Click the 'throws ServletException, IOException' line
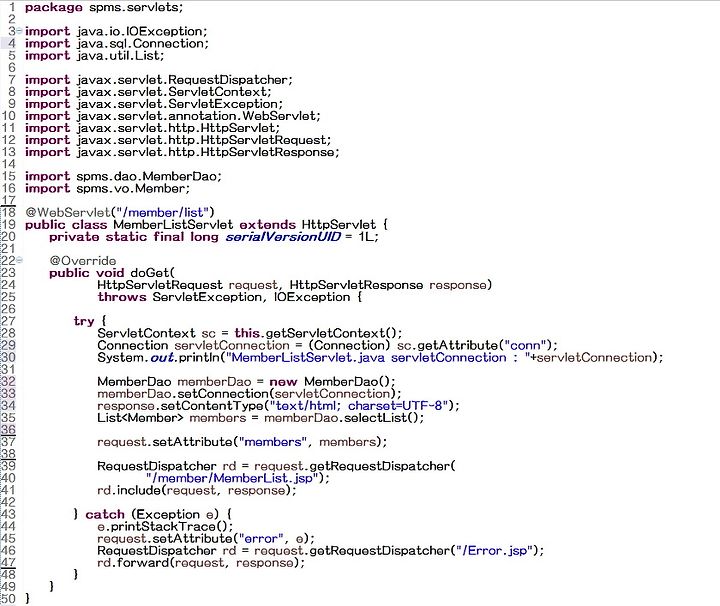Image resolution: width=720 pixels, height=606 pixels. (230, 297)
